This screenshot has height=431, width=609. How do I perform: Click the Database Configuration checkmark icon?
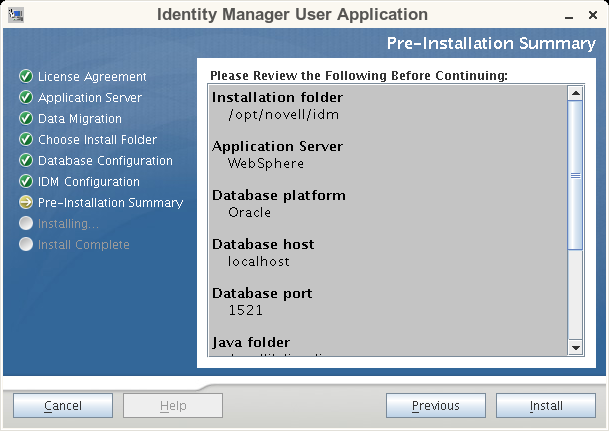[x=26, y=161]
